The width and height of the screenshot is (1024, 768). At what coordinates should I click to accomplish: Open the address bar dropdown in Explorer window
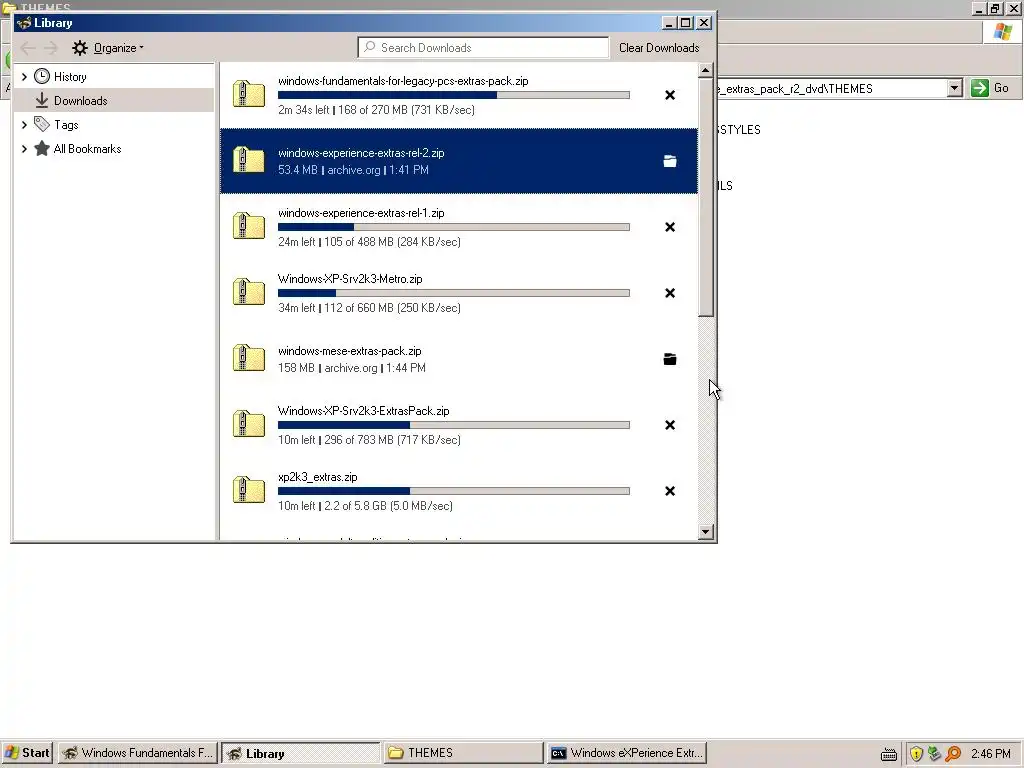click(955, 88)
